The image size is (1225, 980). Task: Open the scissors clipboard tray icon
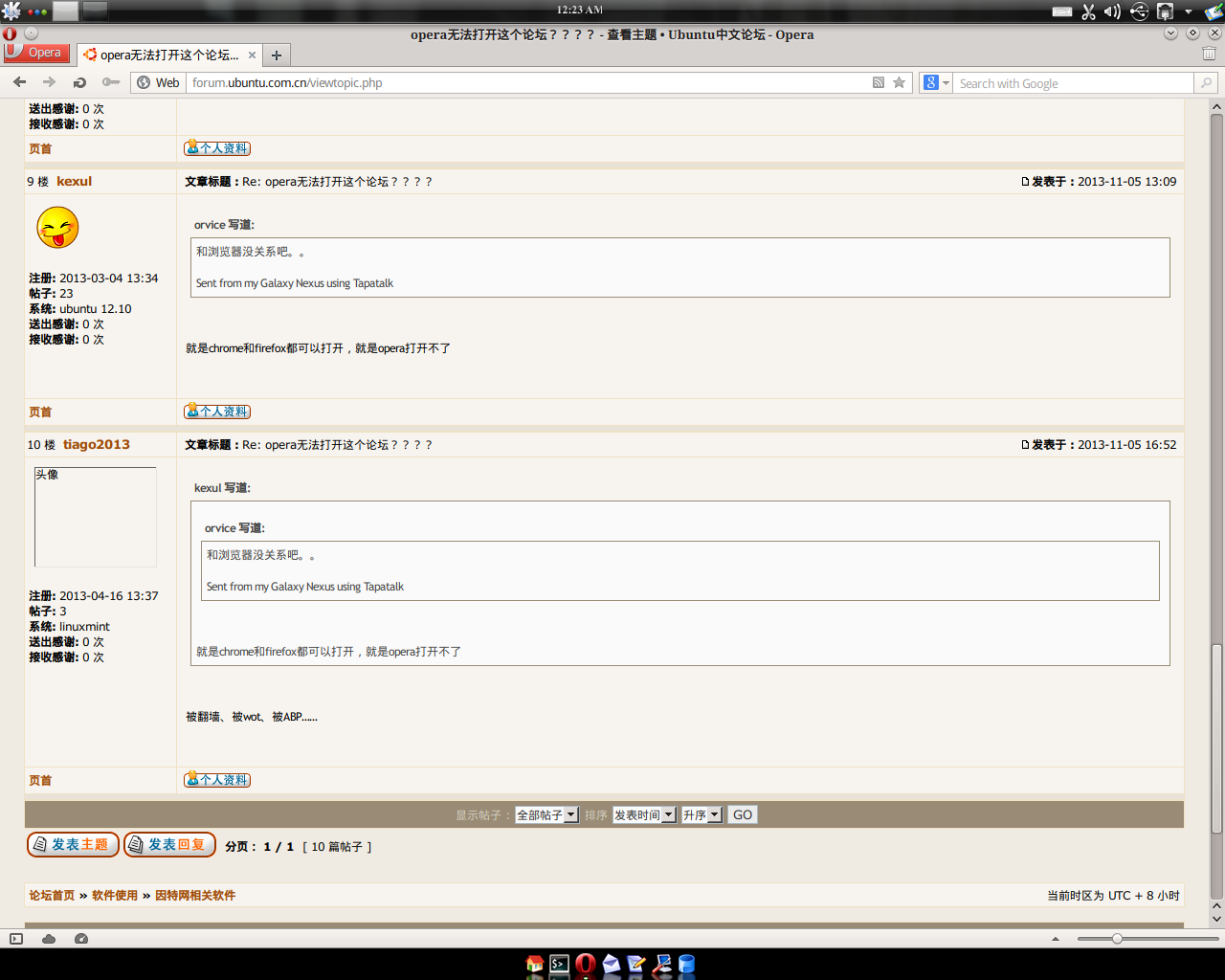click(x=1088, y=11)
